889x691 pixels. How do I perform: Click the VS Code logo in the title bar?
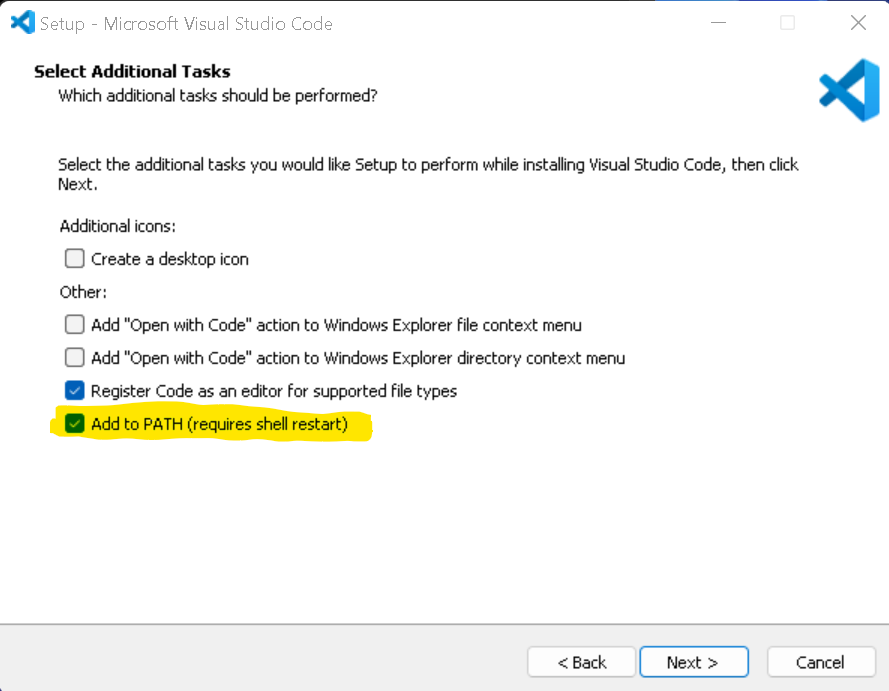pyautogui.click(x=22, y=21)
